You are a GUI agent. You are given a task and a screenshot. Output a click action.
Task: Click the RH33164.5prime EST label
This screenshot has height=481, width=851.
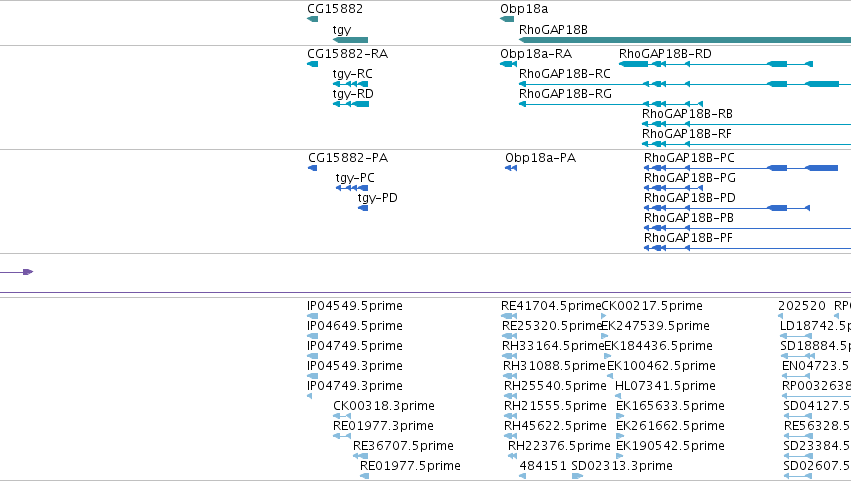click(x=553, y=346)
